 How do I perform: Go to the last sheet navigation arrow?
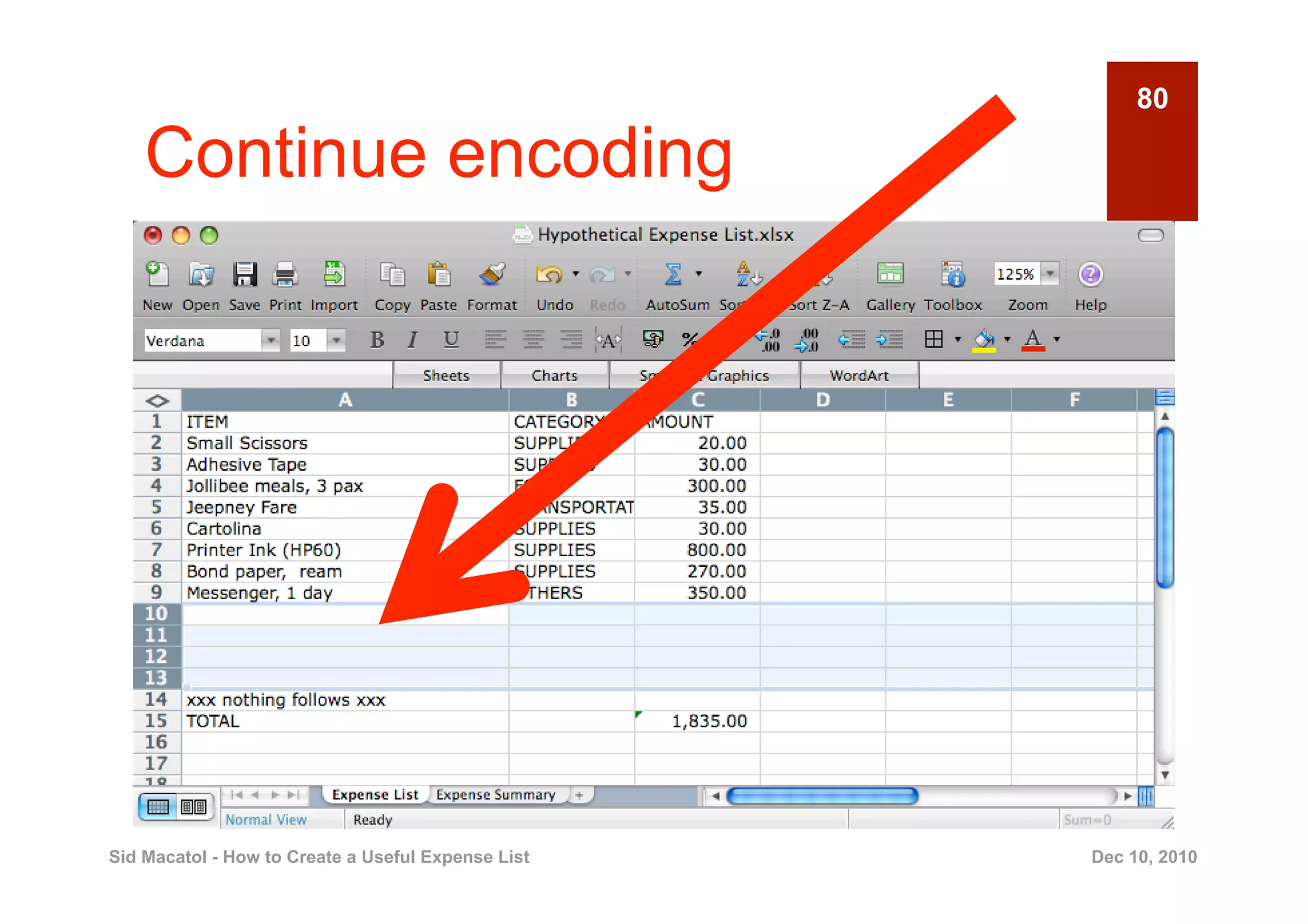point(294,795)
